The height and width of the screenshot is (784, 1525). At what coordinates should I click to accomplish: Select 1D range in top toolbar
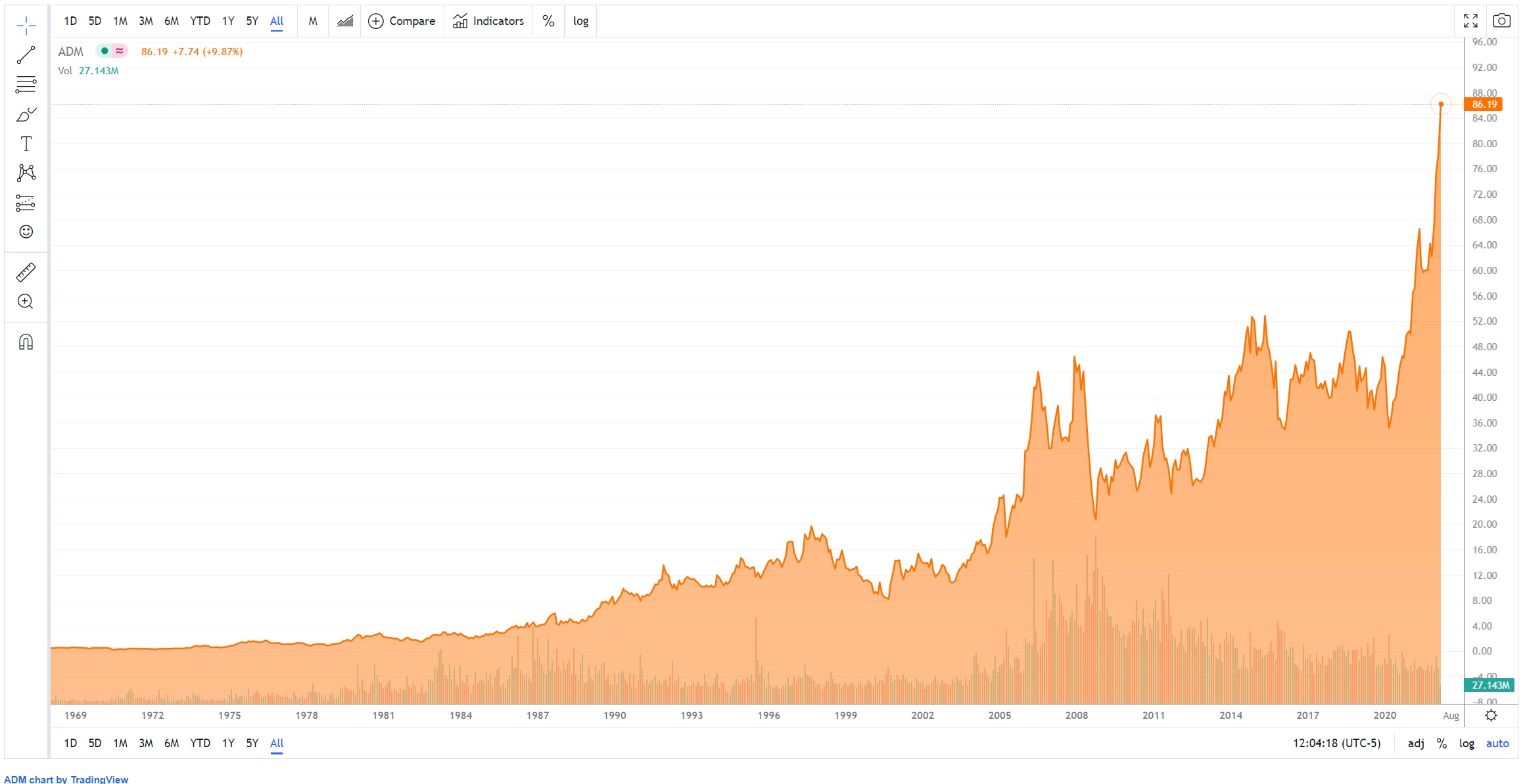click(70, 21)
